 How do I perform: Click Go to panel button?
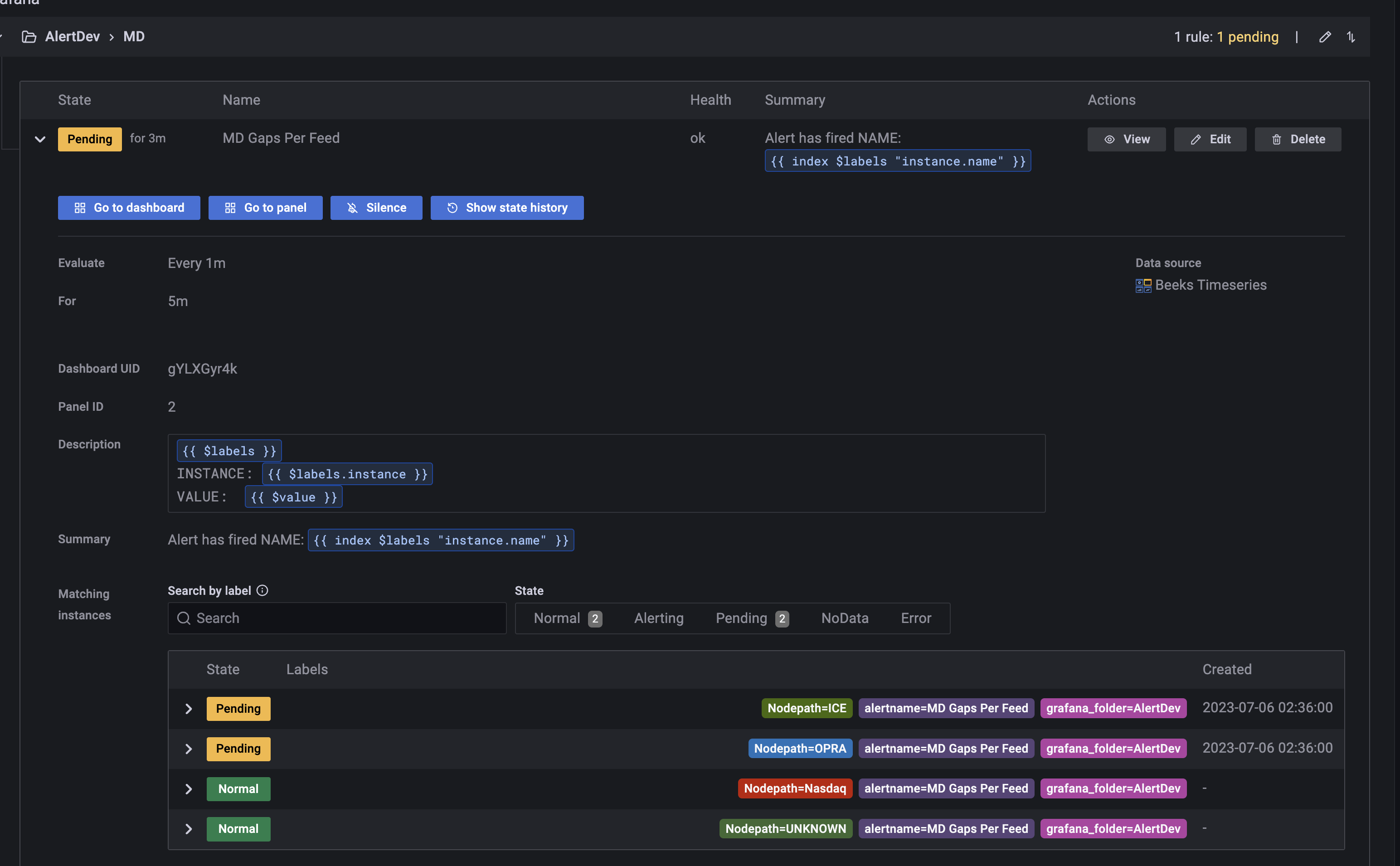[x=265, y=208]
